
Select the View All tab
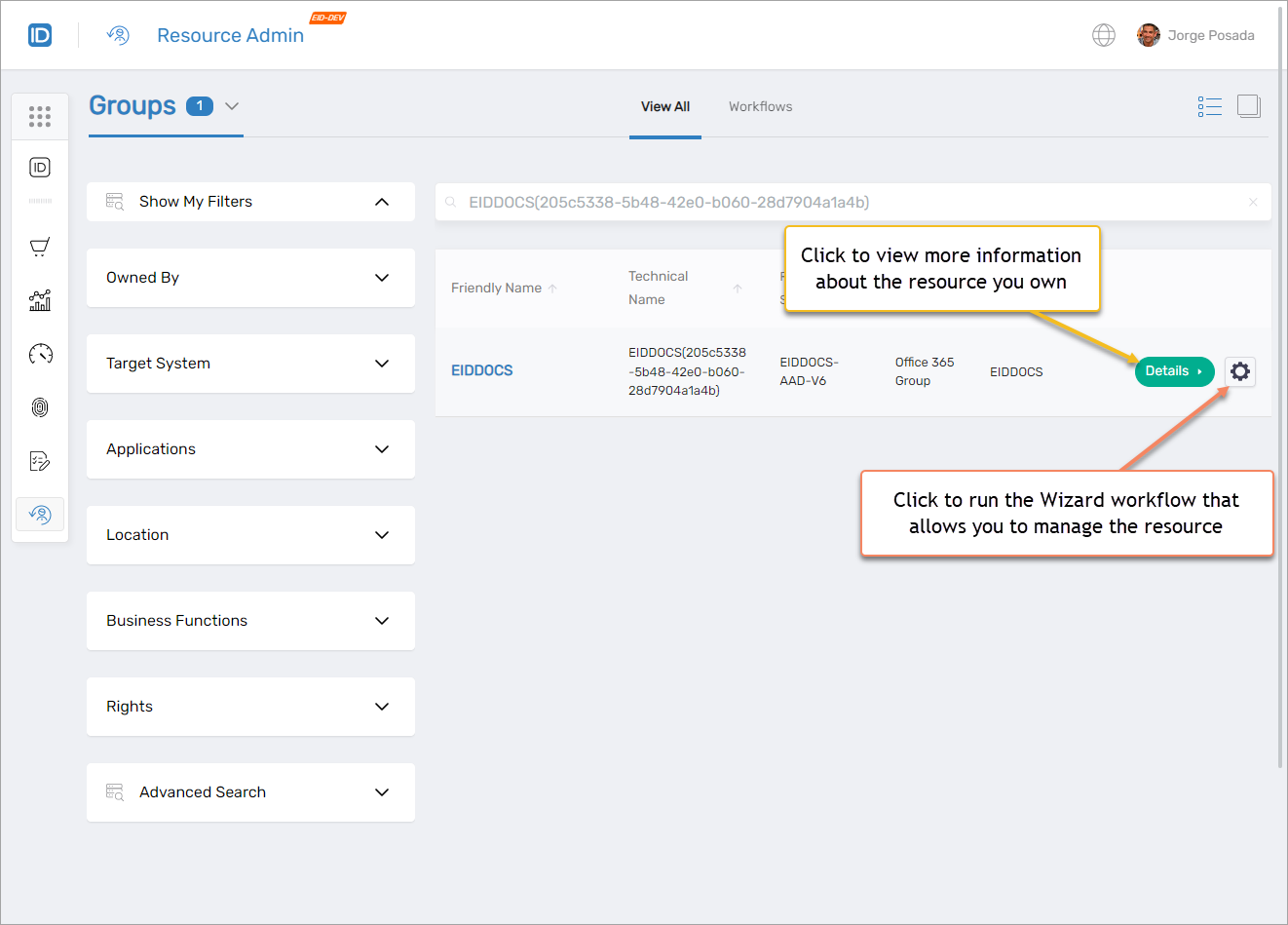(x=664, y=106)
